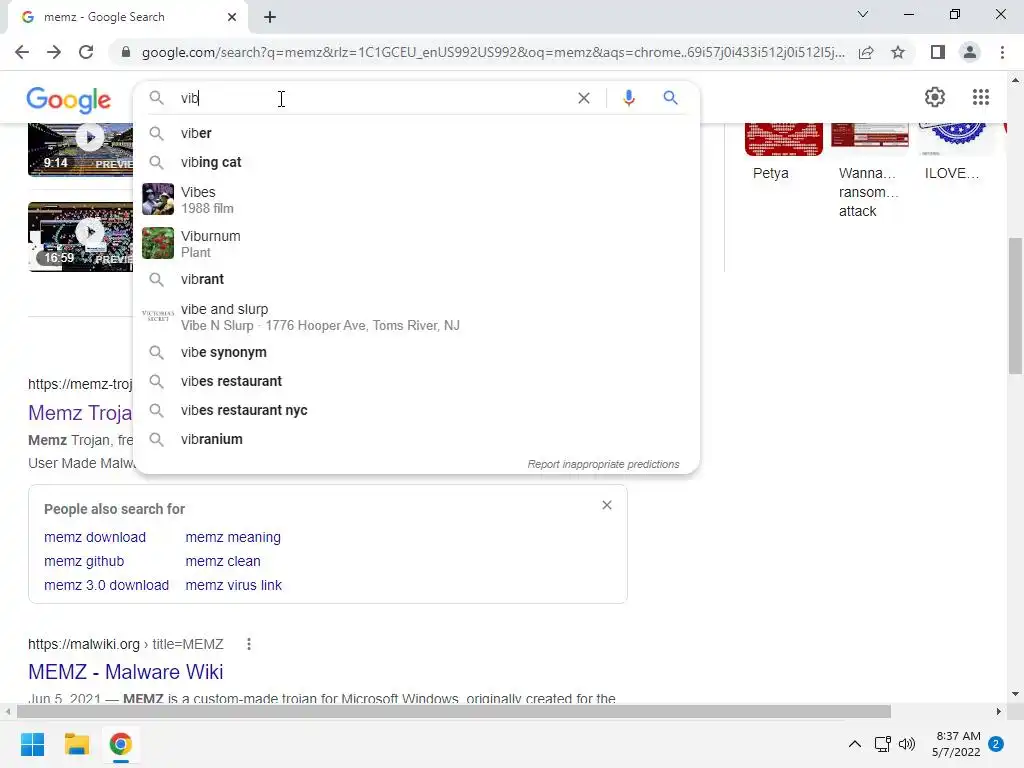This screenshot has height=768, width=1024.
Task: Open Google quick settings gear
Action: tap(935, 97)
